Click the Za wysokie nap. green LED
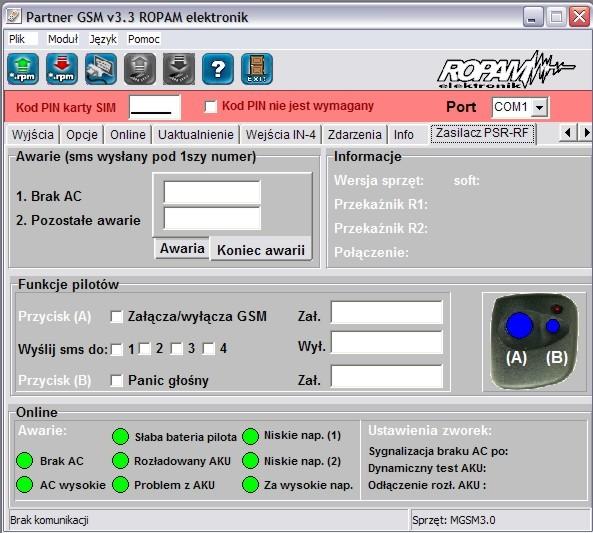Image resolution: width=593 pixels, height=533 pixels. click(250, 485)
